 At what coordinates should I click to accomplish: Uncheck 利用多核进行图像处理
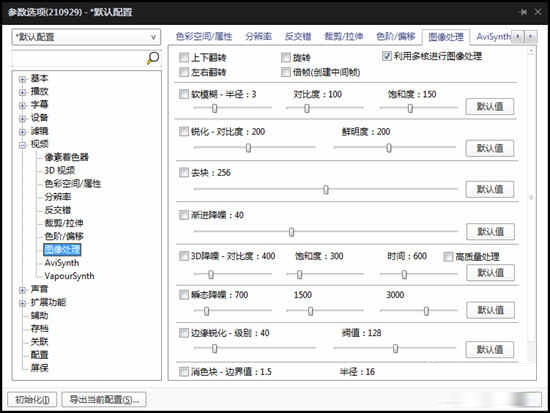pyautogui.click(x=387, y=56)
